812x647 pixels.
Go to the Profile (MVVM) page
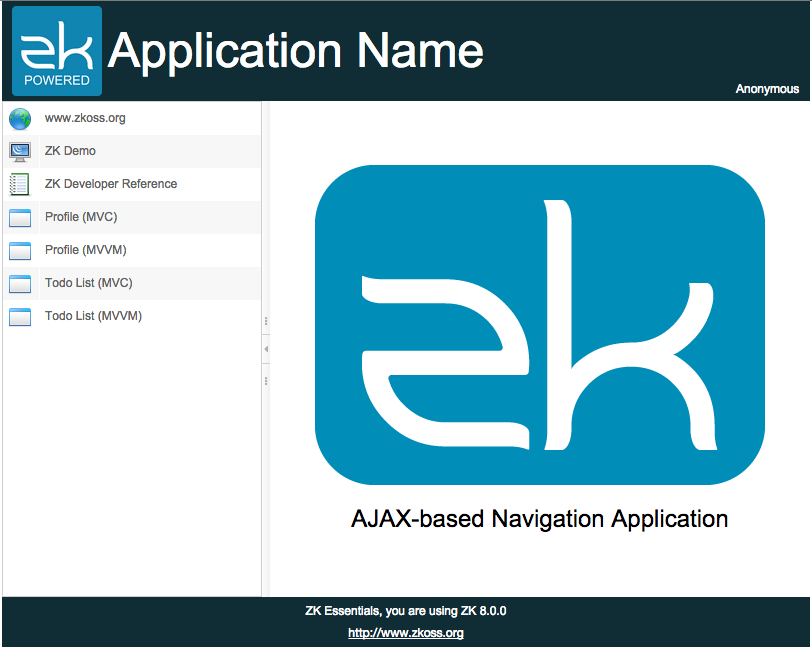tap(85, 250)
